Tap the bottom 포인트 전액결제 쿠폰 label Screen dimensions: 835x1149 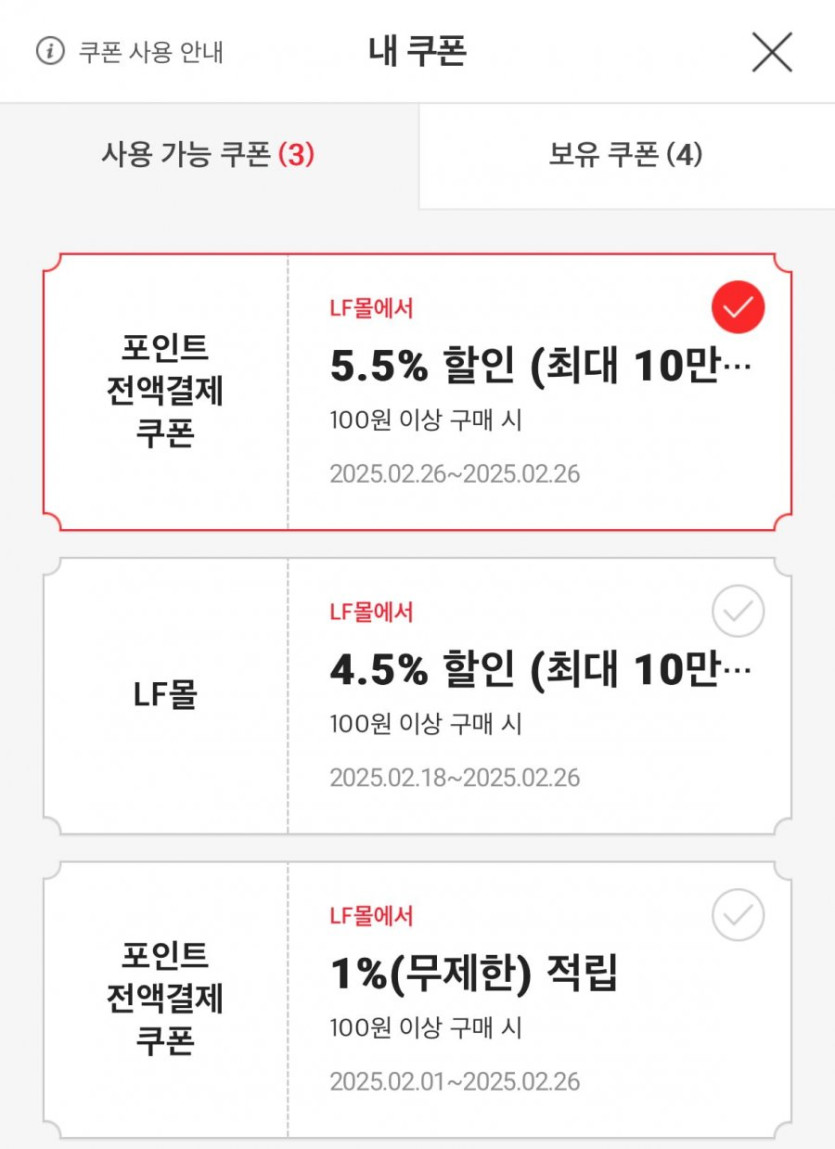click(166, 999)
